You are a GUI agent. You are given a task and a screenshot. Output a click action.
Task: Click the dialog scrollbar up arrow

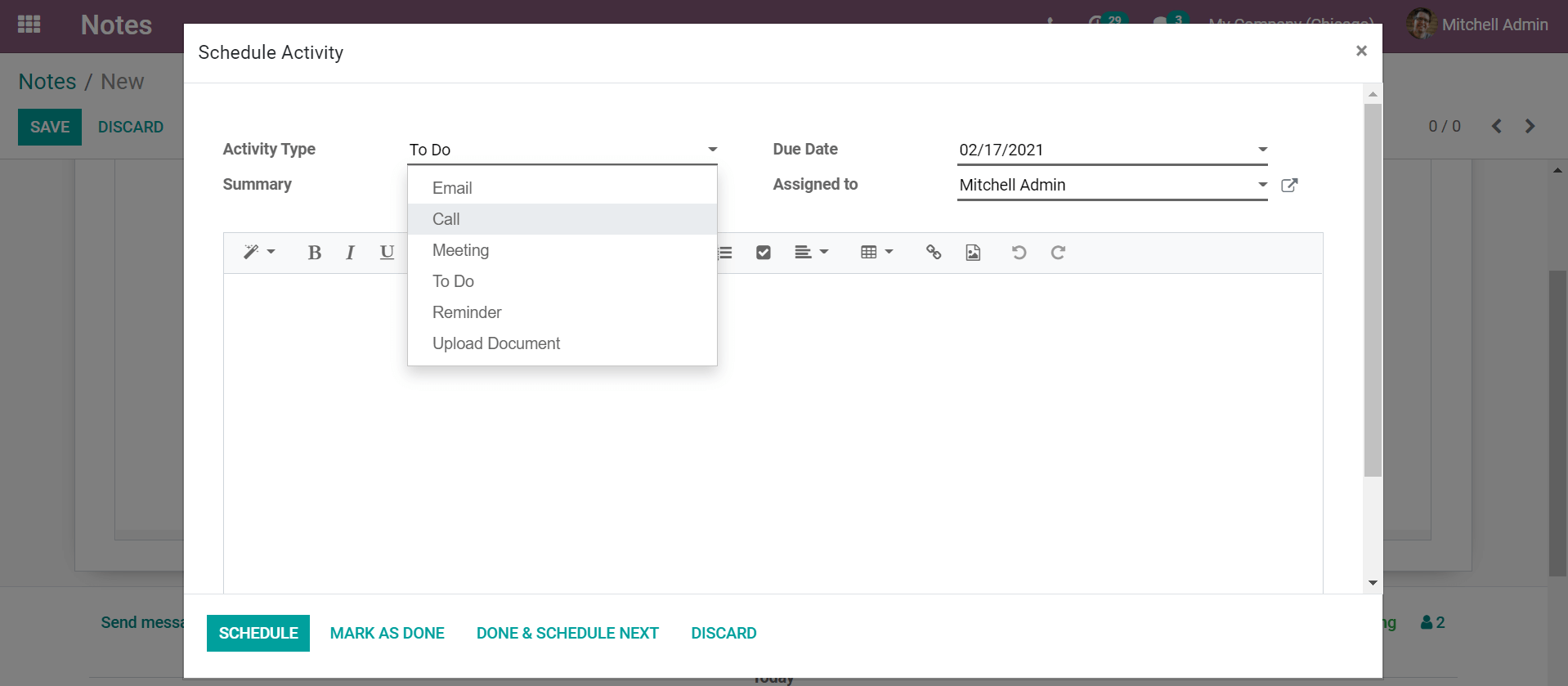pos(1373,94)
